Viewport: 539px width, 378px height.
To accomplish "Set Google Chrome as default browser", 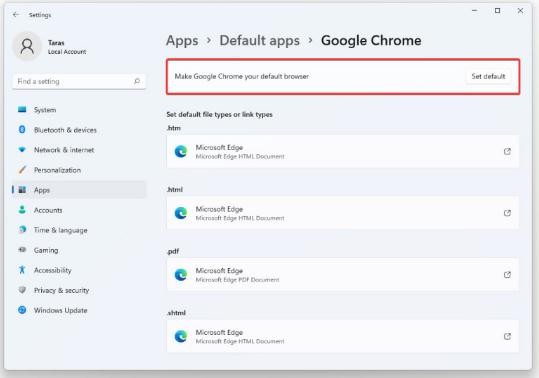I will click(x=488, y=76).
